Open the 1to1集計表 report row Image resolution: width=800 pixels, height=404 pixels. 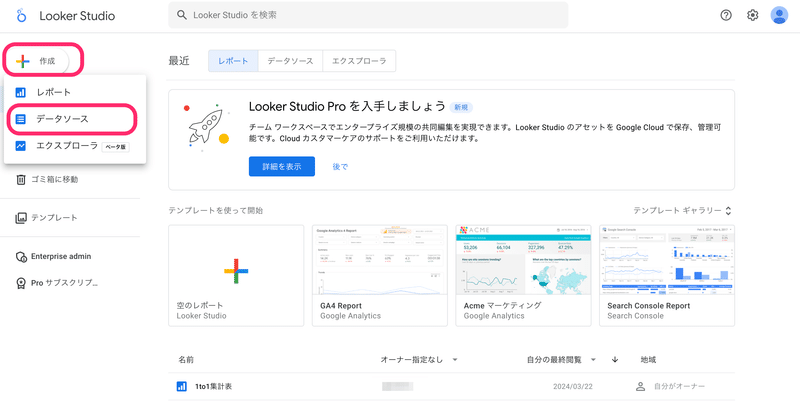coord(452,387)
